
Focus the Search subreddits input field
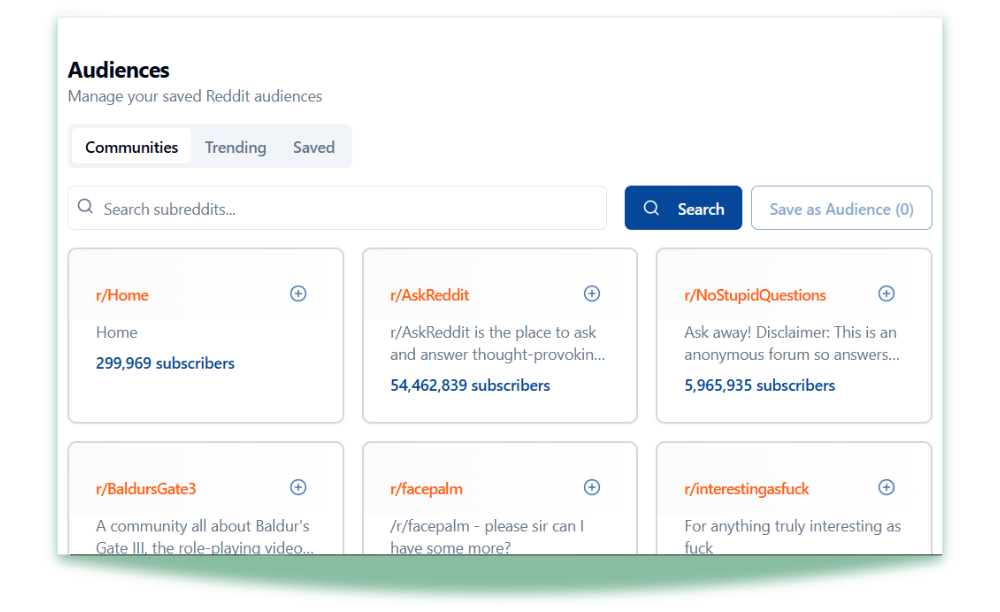[x=337, y=208]
